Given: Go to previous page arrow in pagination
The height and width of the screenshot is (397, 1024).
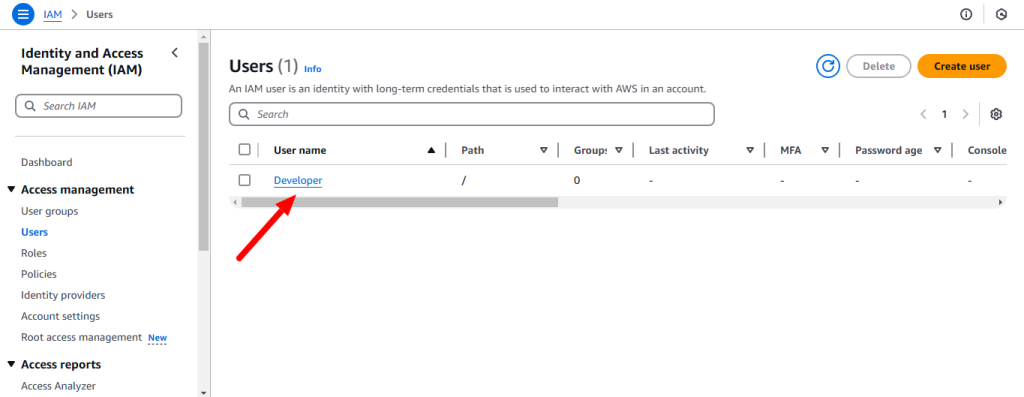Looking at the screenshot, I should tap(923, 114).
